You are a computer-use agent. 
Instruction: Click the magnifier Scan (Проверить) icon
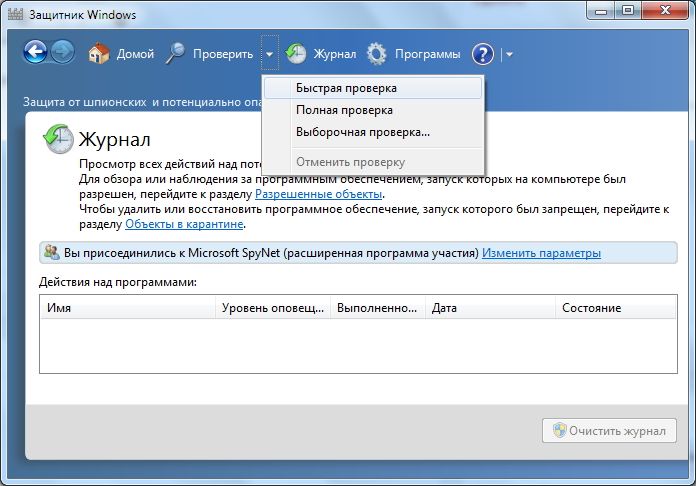[176, 54]
